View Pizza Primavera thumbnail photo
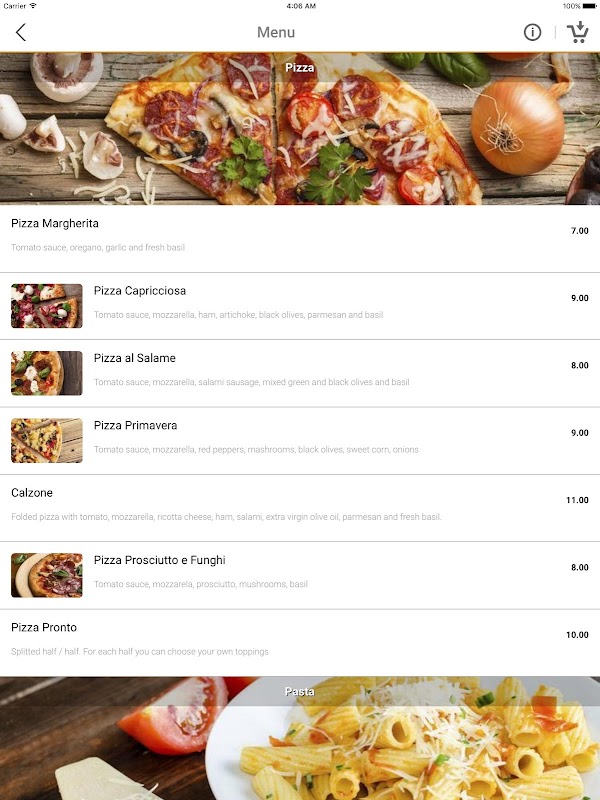 tap(46, 440)
